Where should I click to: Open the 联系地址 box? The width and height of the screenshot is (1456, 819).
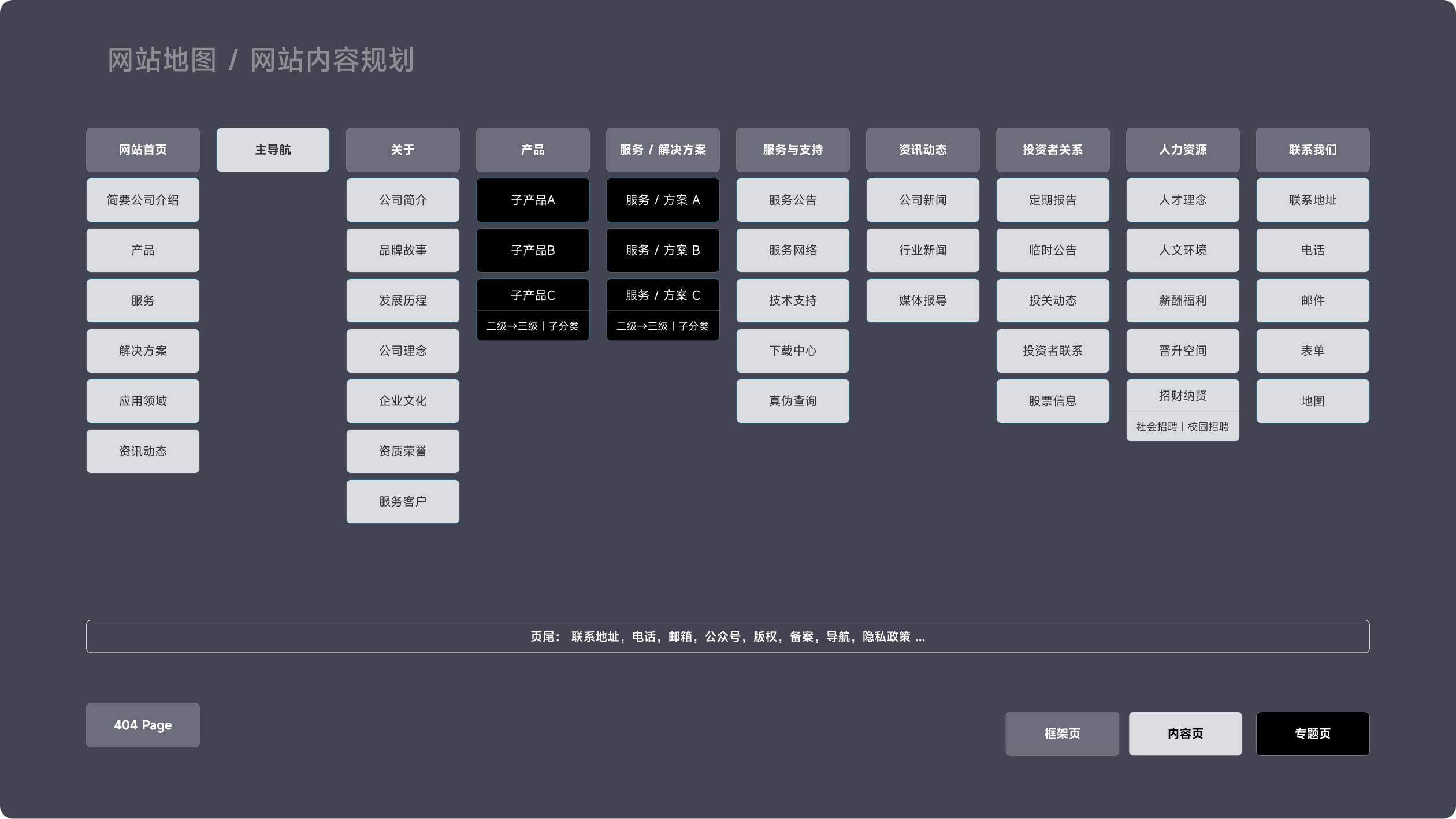coord(1312,200)
